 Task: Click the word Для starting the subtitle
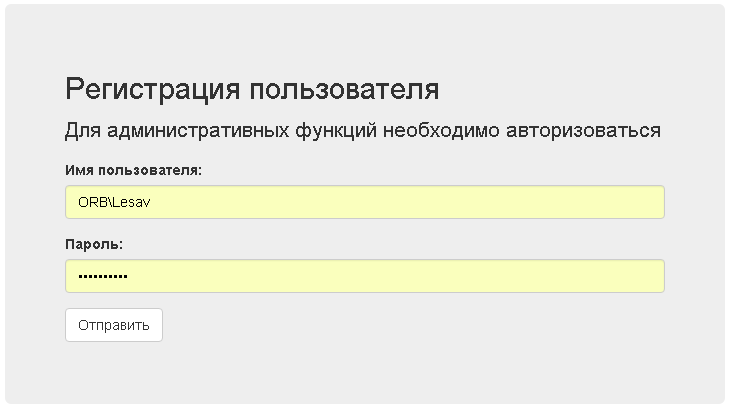point(82,131)
